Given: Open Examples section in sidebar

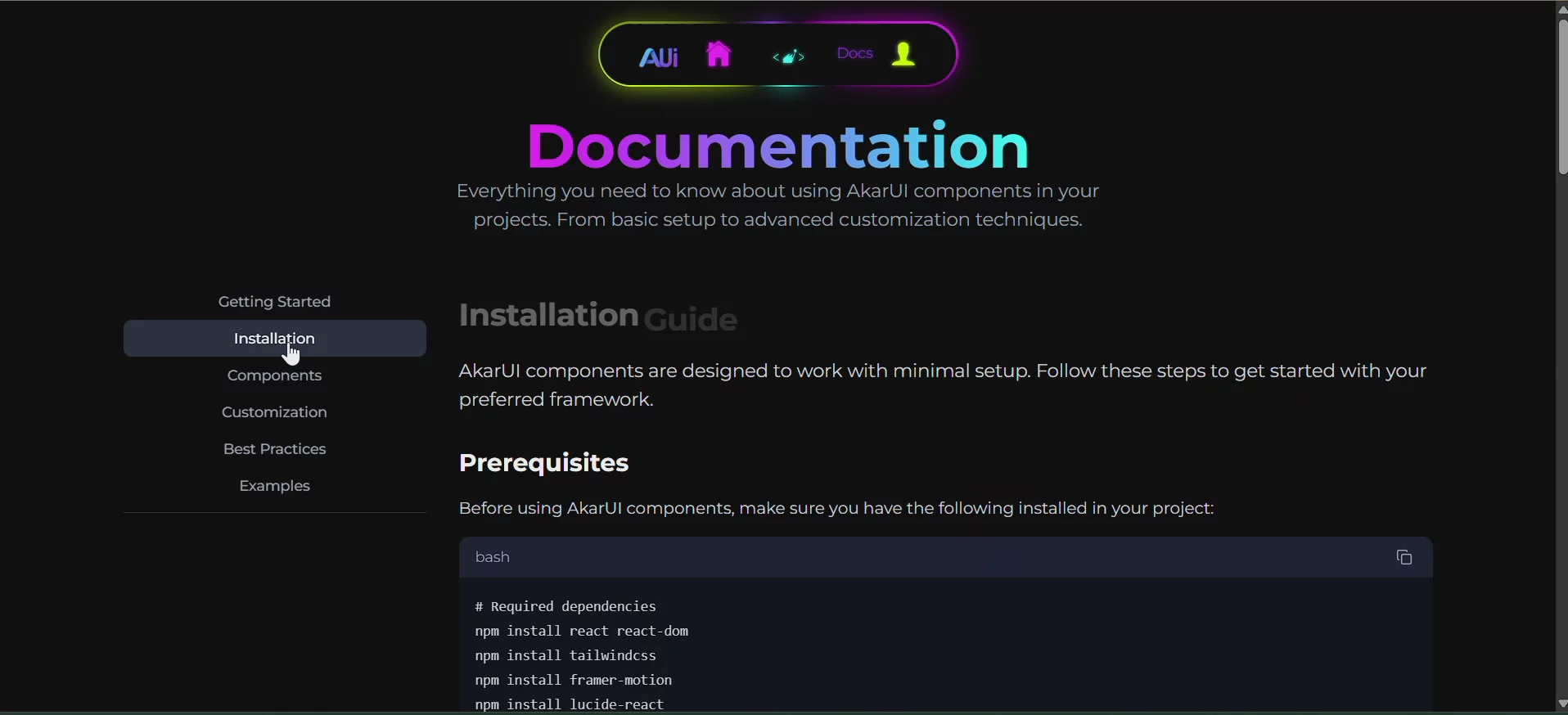Looking at the screenshot, I should (275, 485).
